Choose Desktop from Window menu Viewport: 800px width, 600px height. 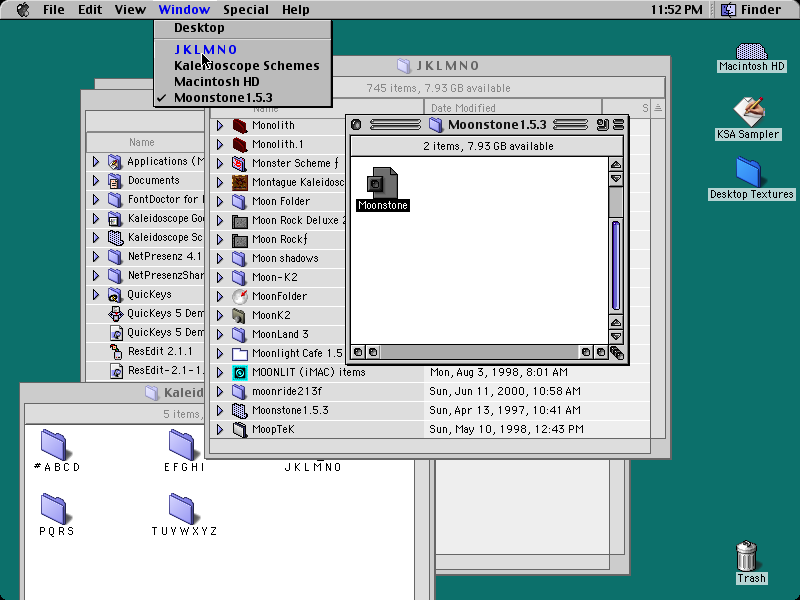click(x=243, y=28)
